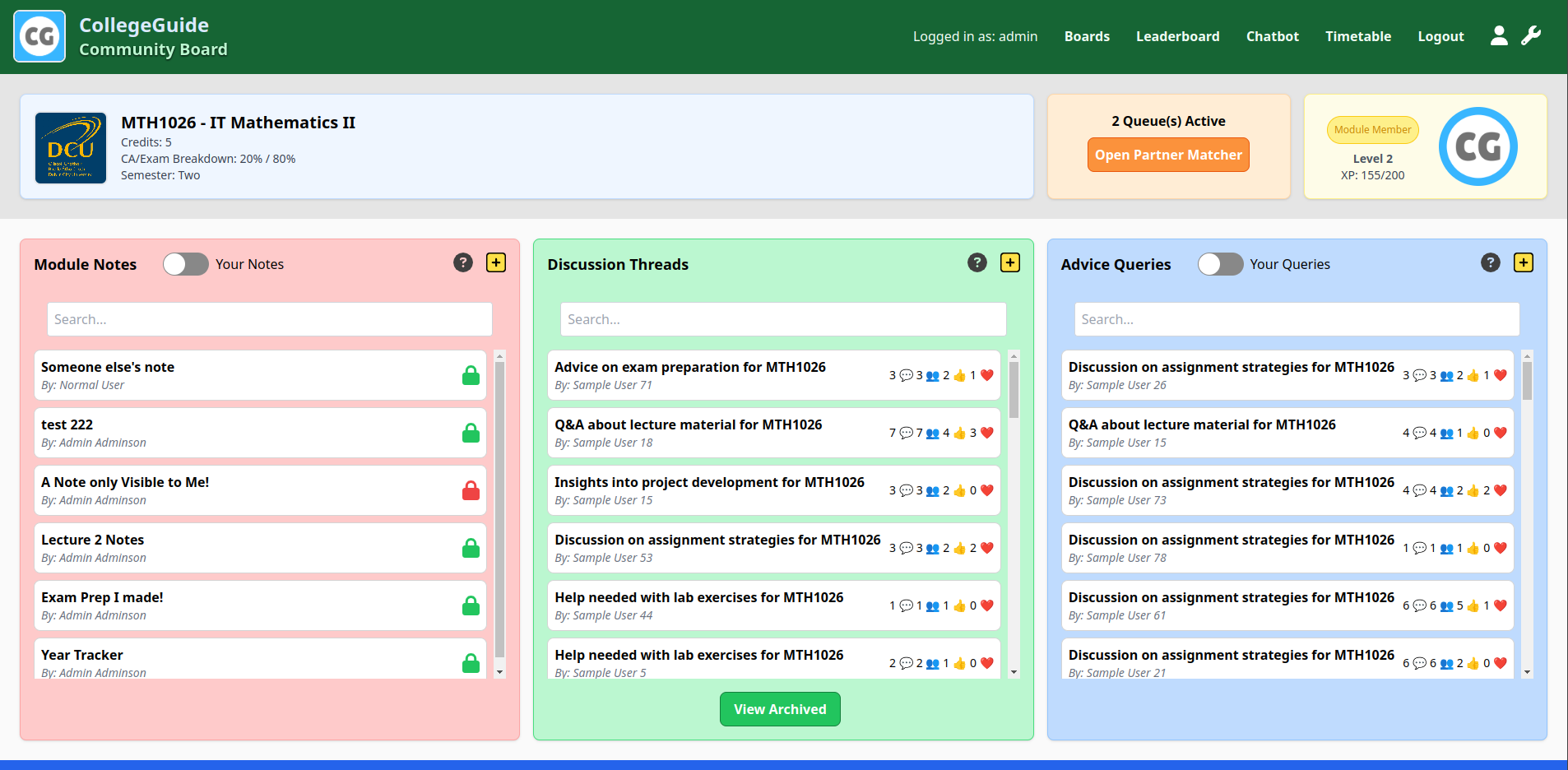The width and height of the screenshot is (1568, 770).
Task: Click the DCU module logo thumbnail
Action: click(71, 148)
